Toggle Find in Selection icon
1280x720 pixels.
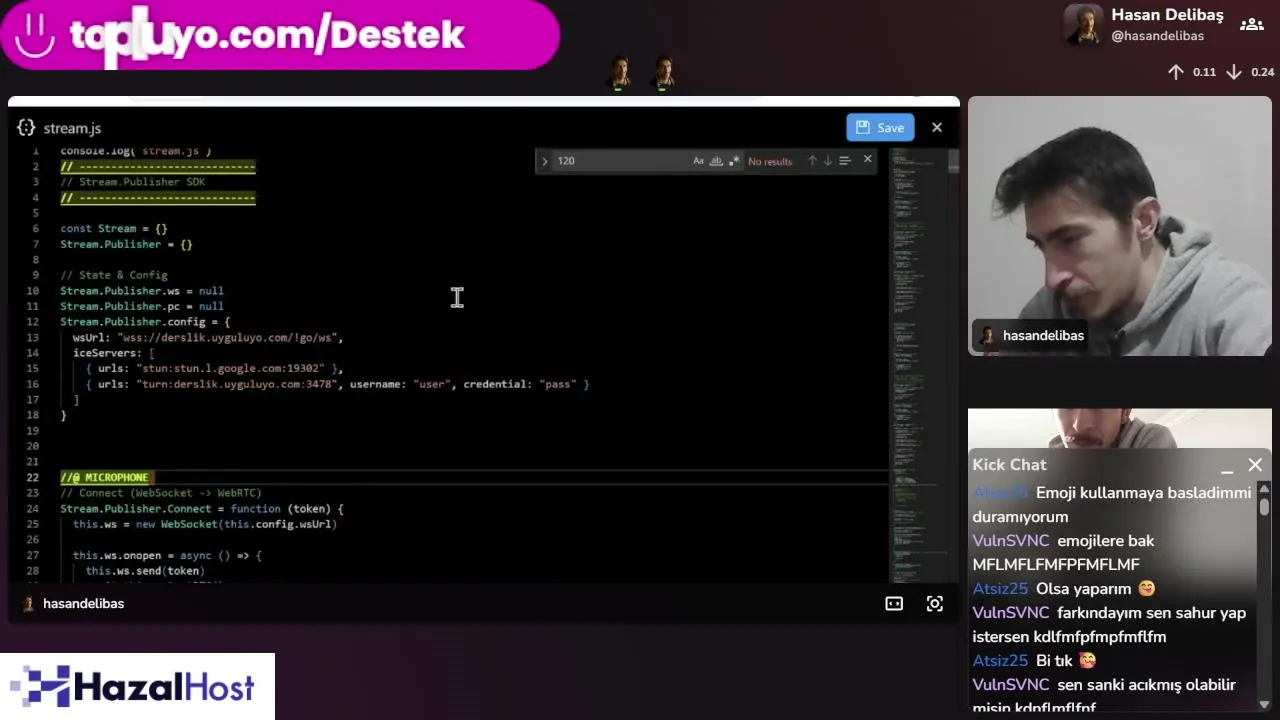(845, 161)
